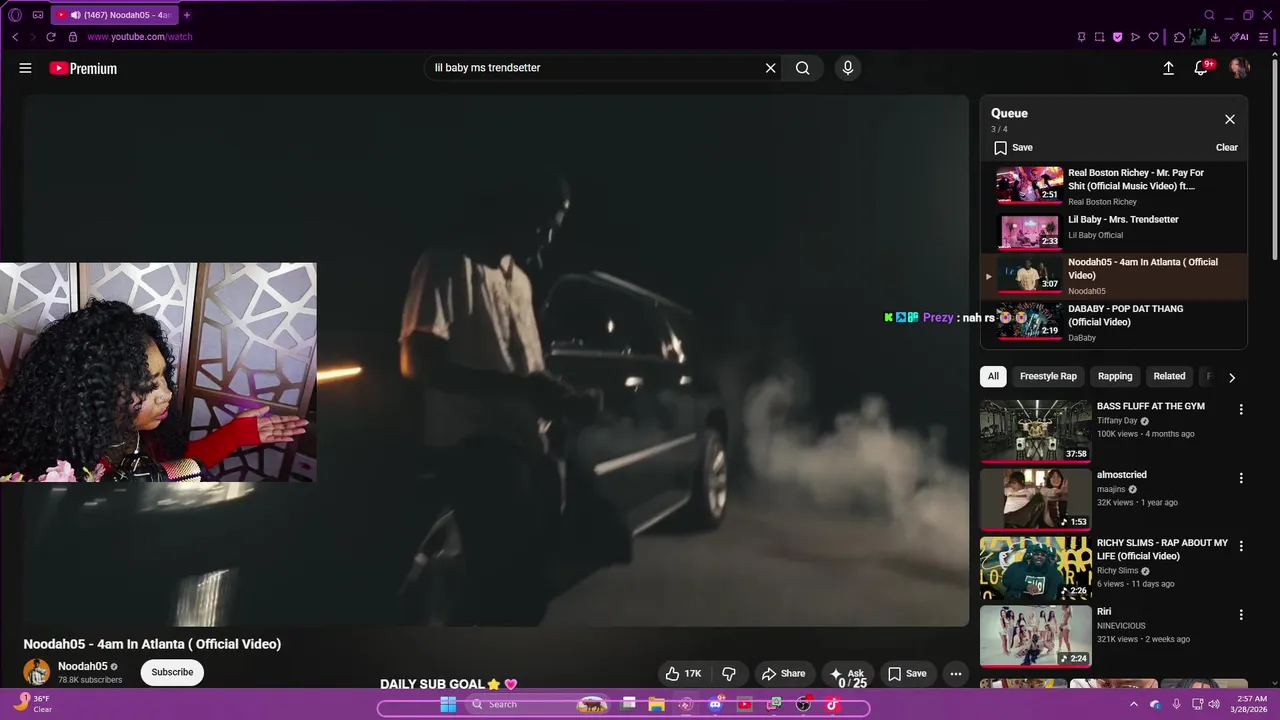Open the browser extensions cube icon
The height and width of the screenshot is (720, 1280).
[1179, 37]
